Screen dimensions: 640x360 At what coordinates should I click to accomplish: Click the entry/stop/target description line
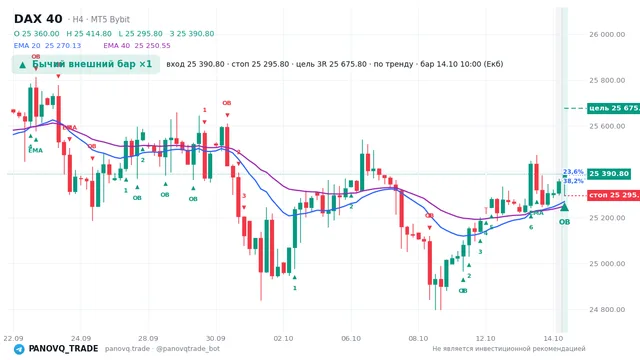pos(335,64)
